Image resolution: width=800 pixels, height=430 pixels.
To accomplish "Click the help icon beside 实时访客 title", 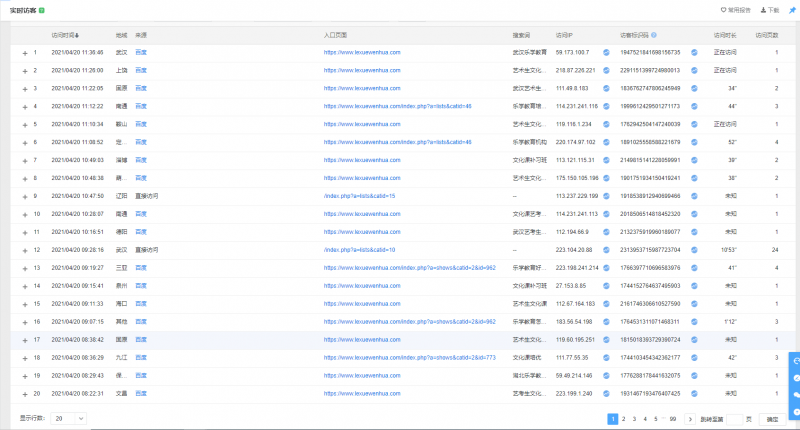I will tap(41, 10).
